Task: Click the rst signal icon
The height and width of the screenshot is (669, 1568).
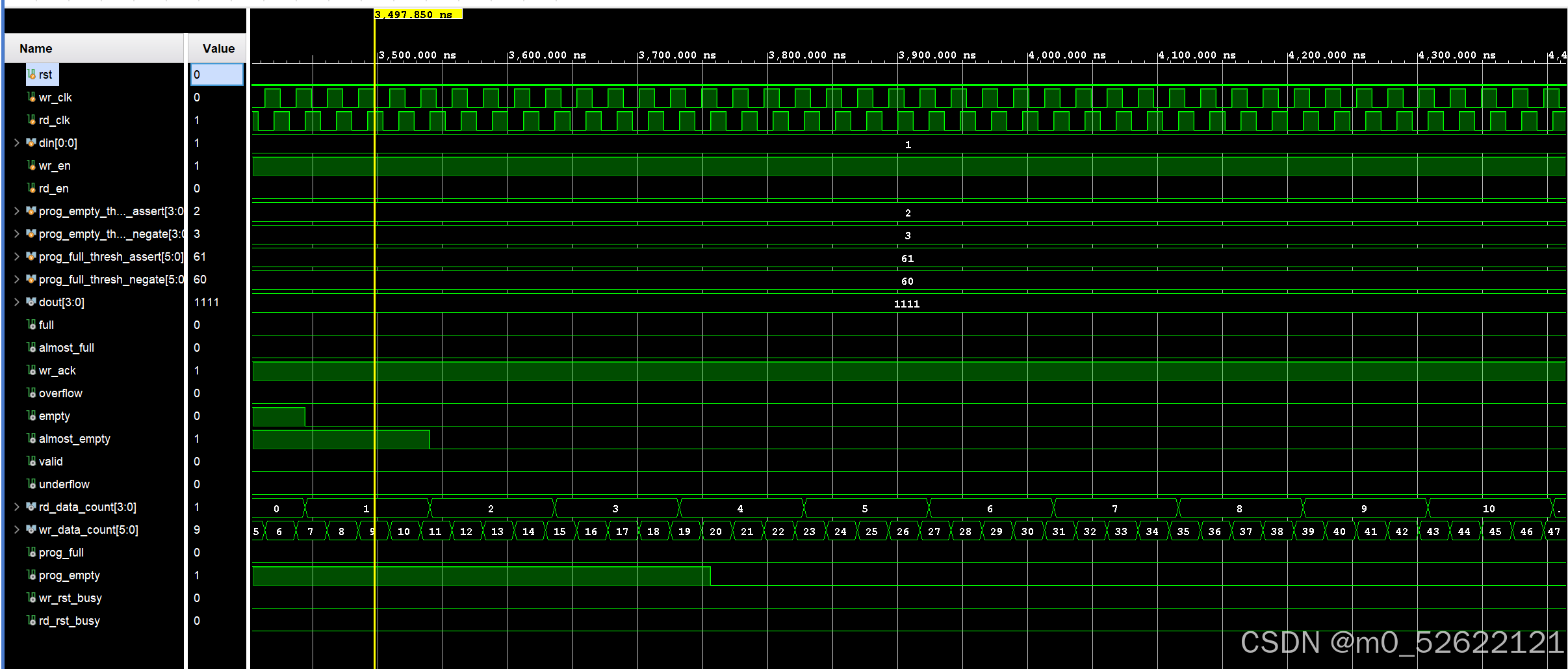Action: (x=31, y=74)
